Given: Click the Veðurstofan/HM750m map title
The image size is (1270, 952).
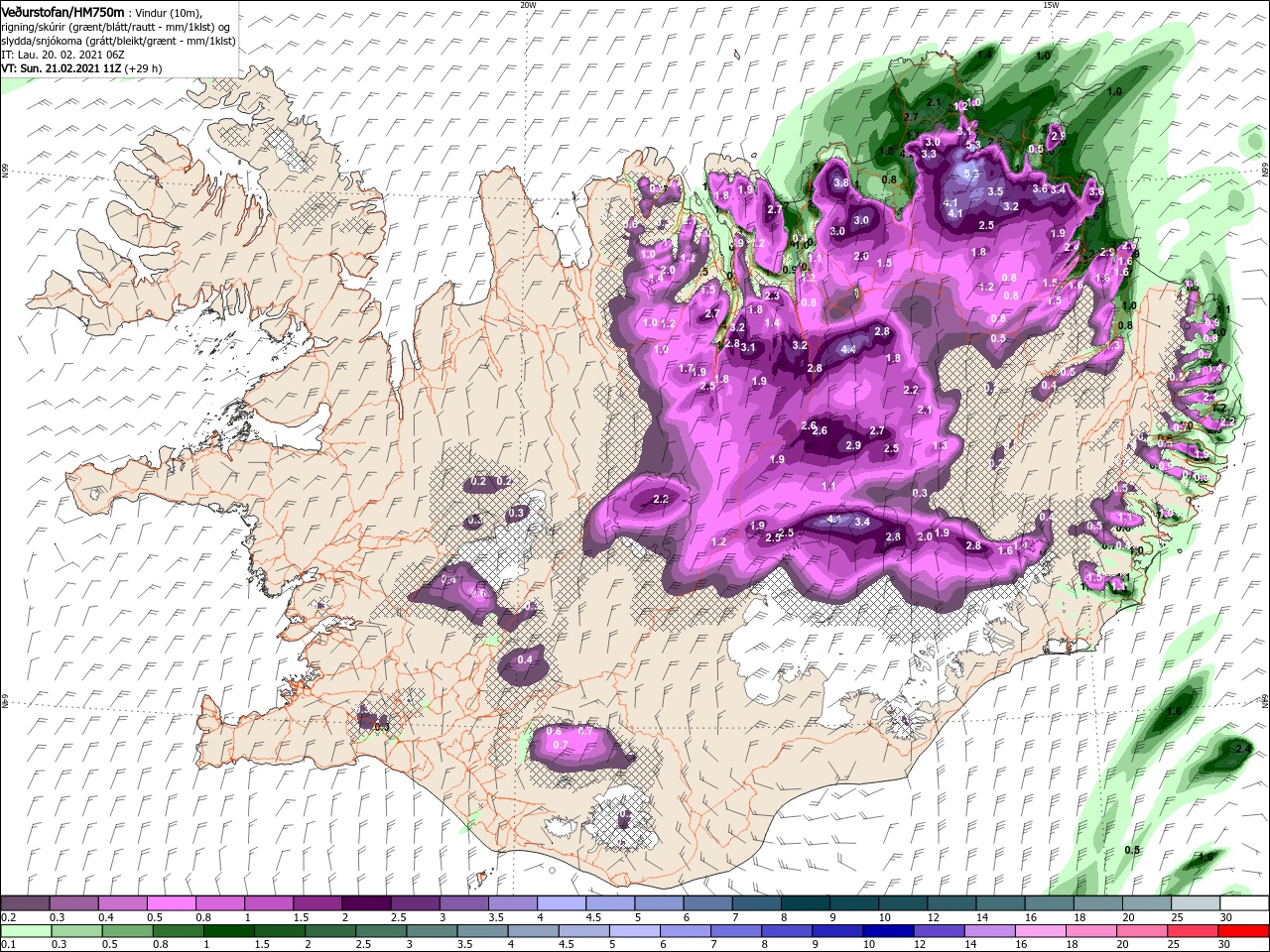Looking at the screenshot, I should 63,11.
